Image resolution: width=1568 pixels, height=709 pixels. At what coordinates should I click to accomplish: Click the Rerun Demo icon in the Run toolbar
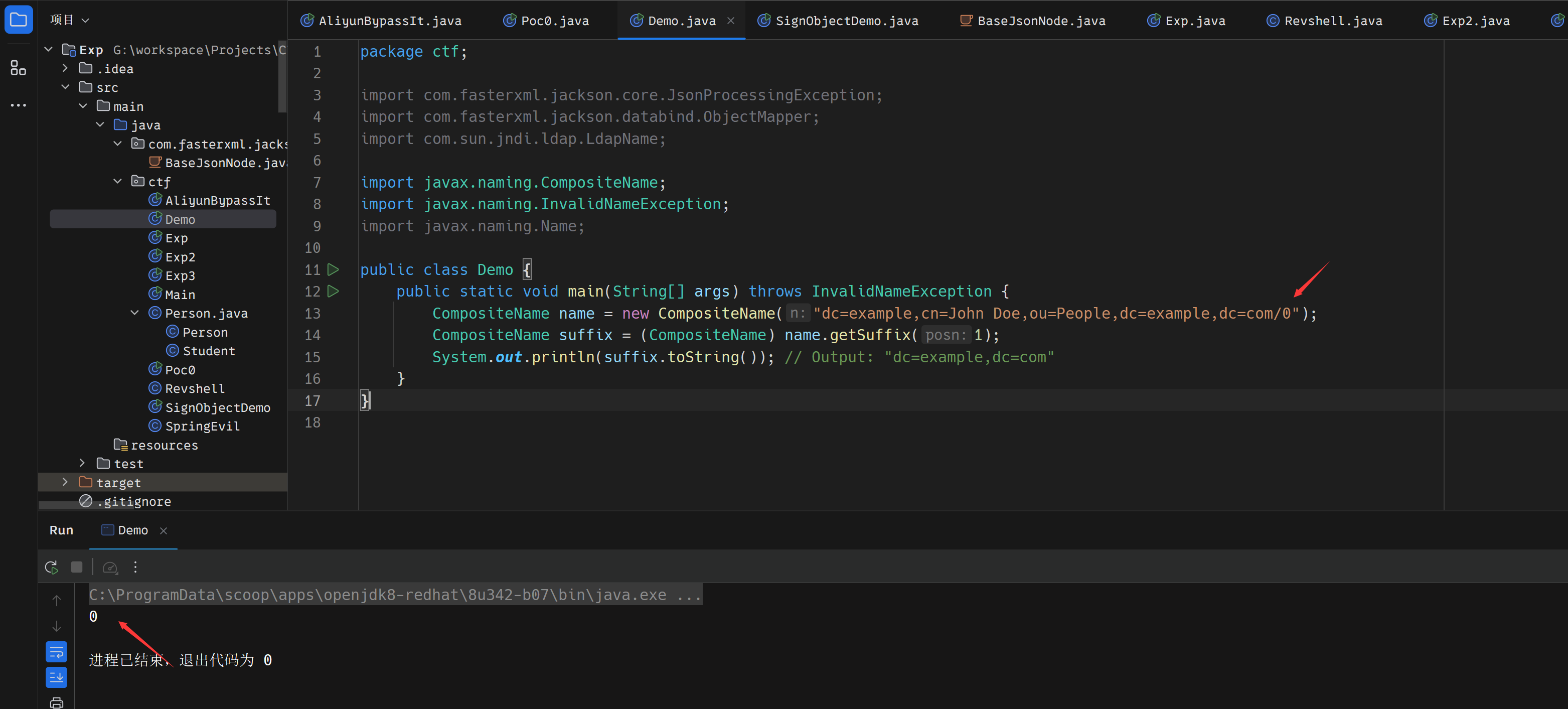[52, 568]
